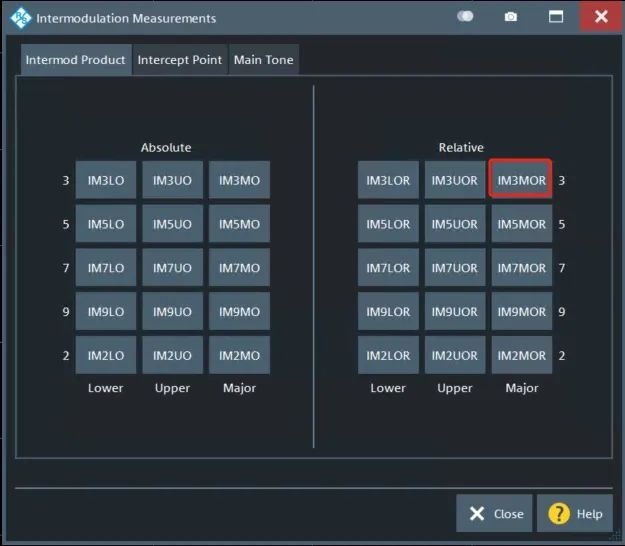Select the IM9UO measurement button

point(172,312)
